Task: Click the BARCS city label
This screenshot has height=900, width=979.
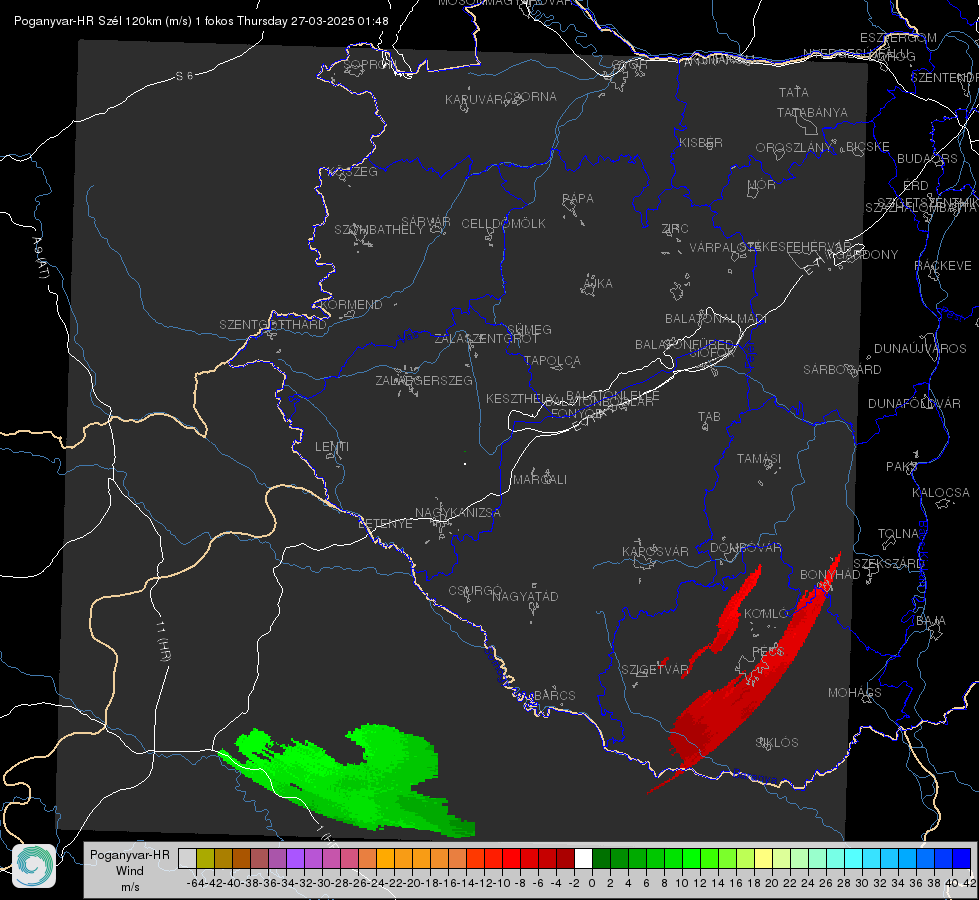Action: 554,695
